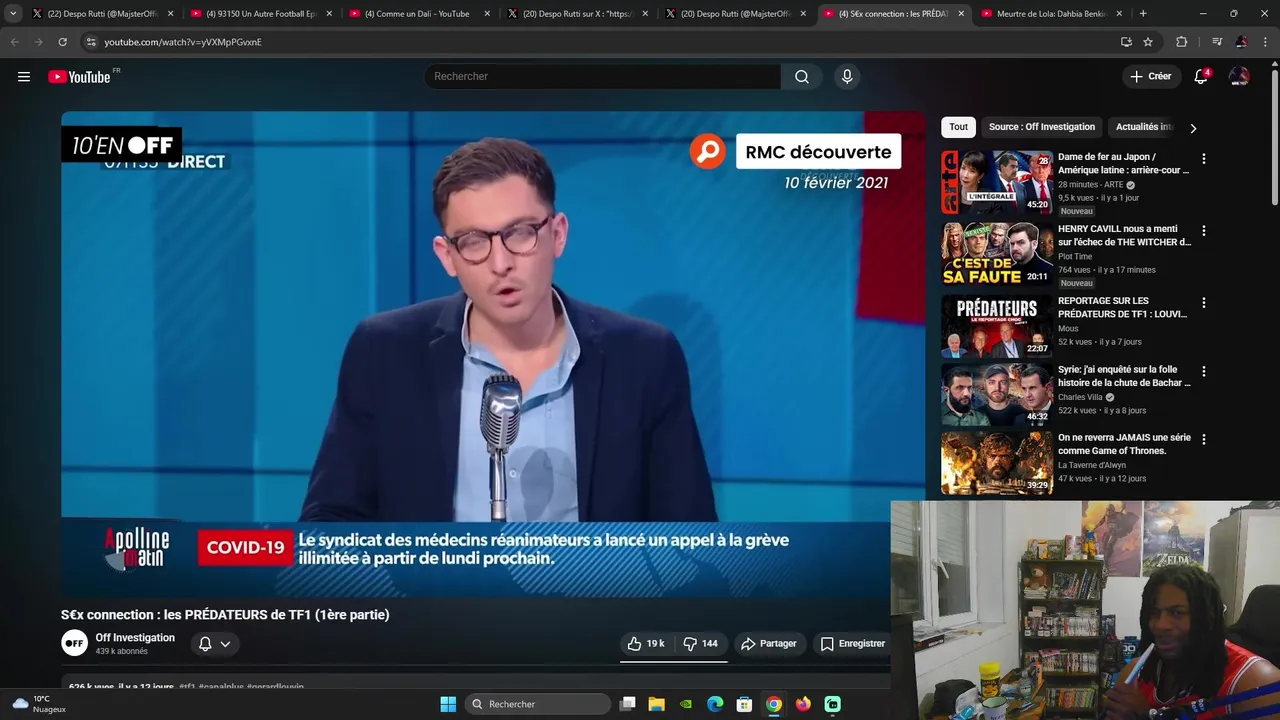The height and width of the screenshot is (720, 1280).
Task: Open Chrome extensions puzzle icon
Action: [x=1182, y=42]
